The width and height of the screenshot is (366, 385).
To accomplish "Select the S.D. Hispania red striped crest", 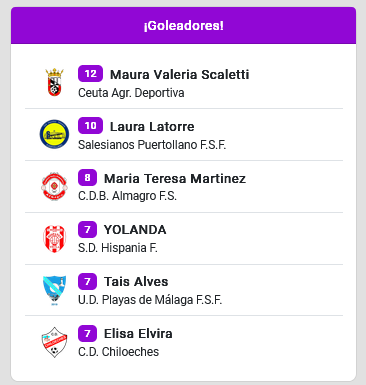I will pos(54,238).
